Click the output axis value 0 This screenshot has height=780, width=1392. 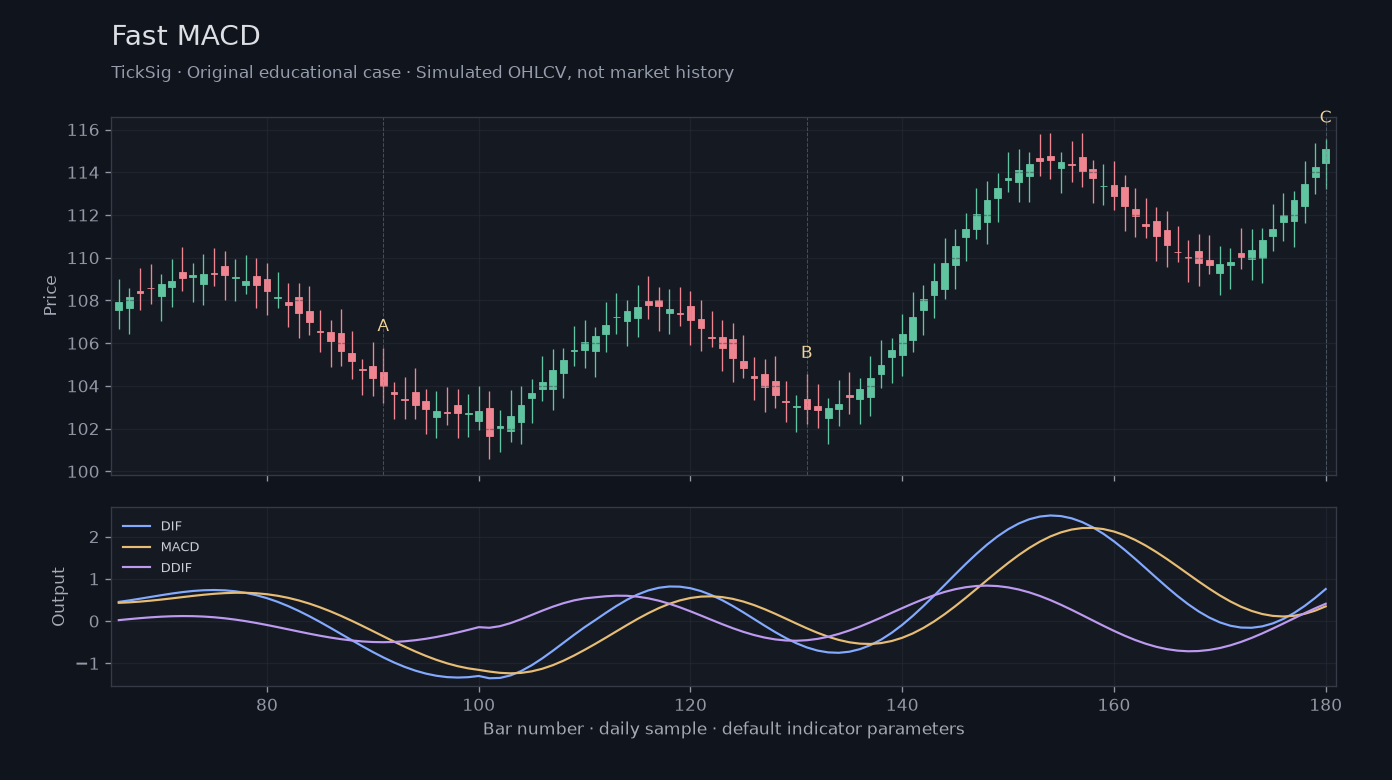(x=94, y=622)
